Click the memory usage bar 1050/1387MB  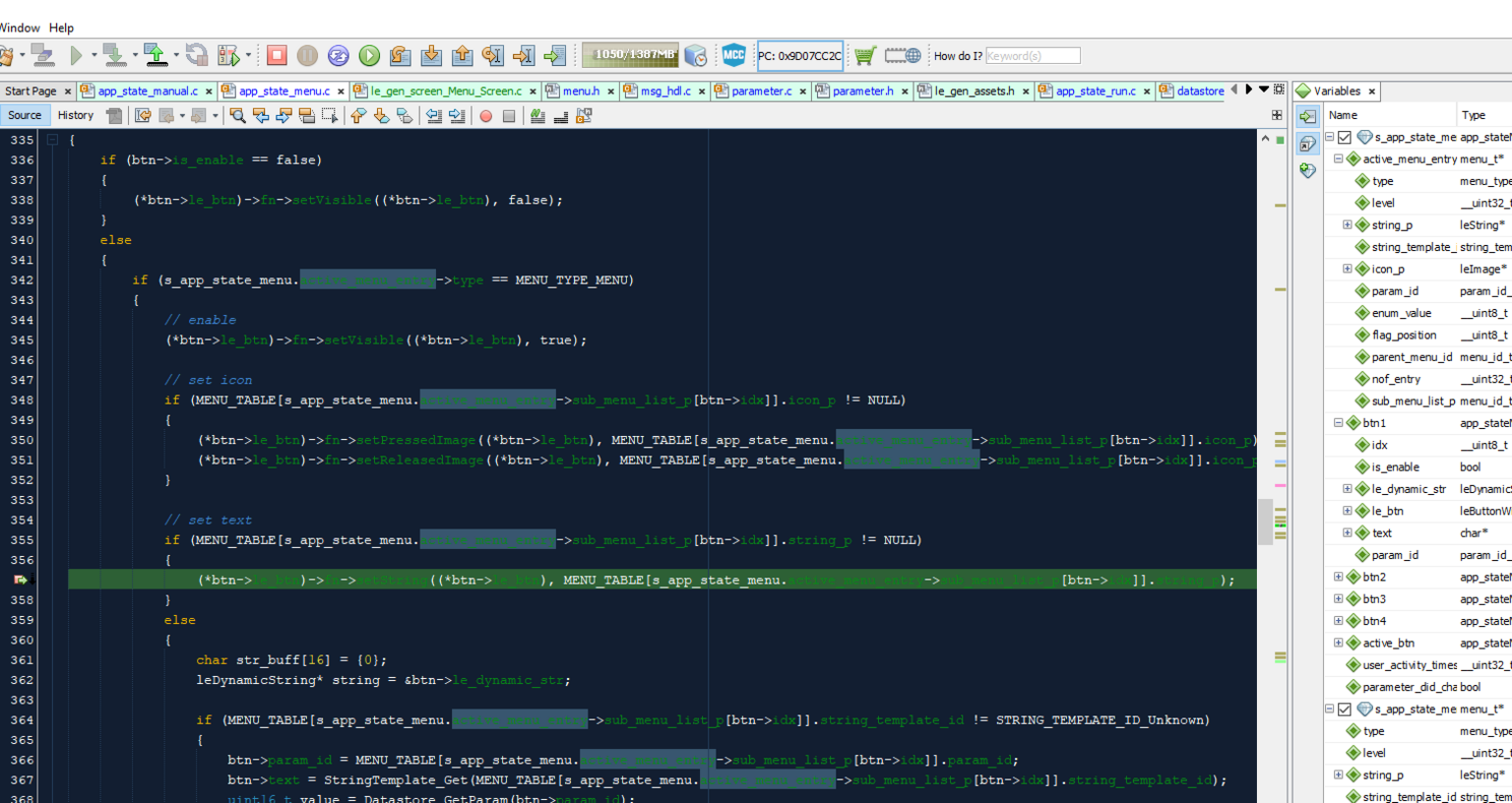(x=630, y=55)
